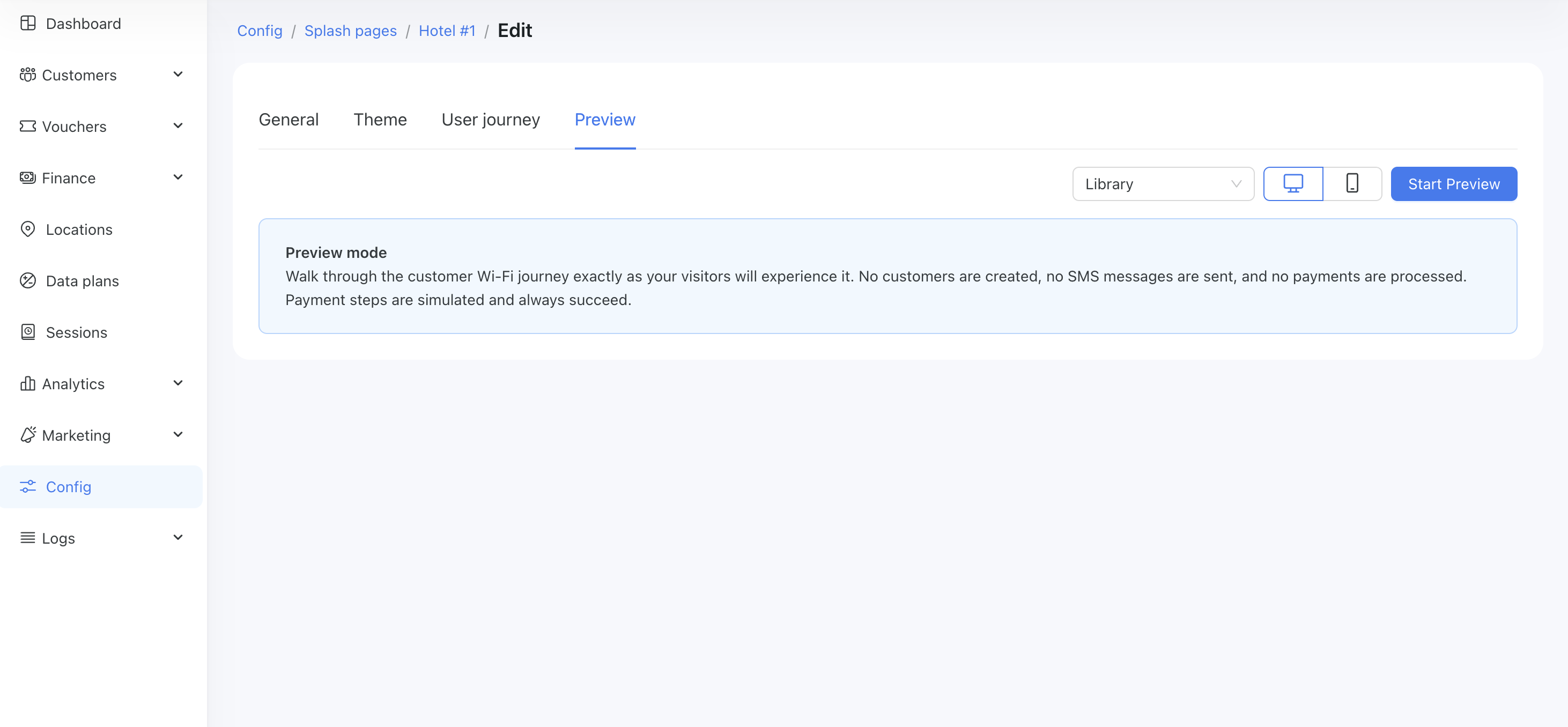This screenshot has height=727, width=1568.
Task: Expand the Analytics submenu chevron
Action: tap(179, 383)
